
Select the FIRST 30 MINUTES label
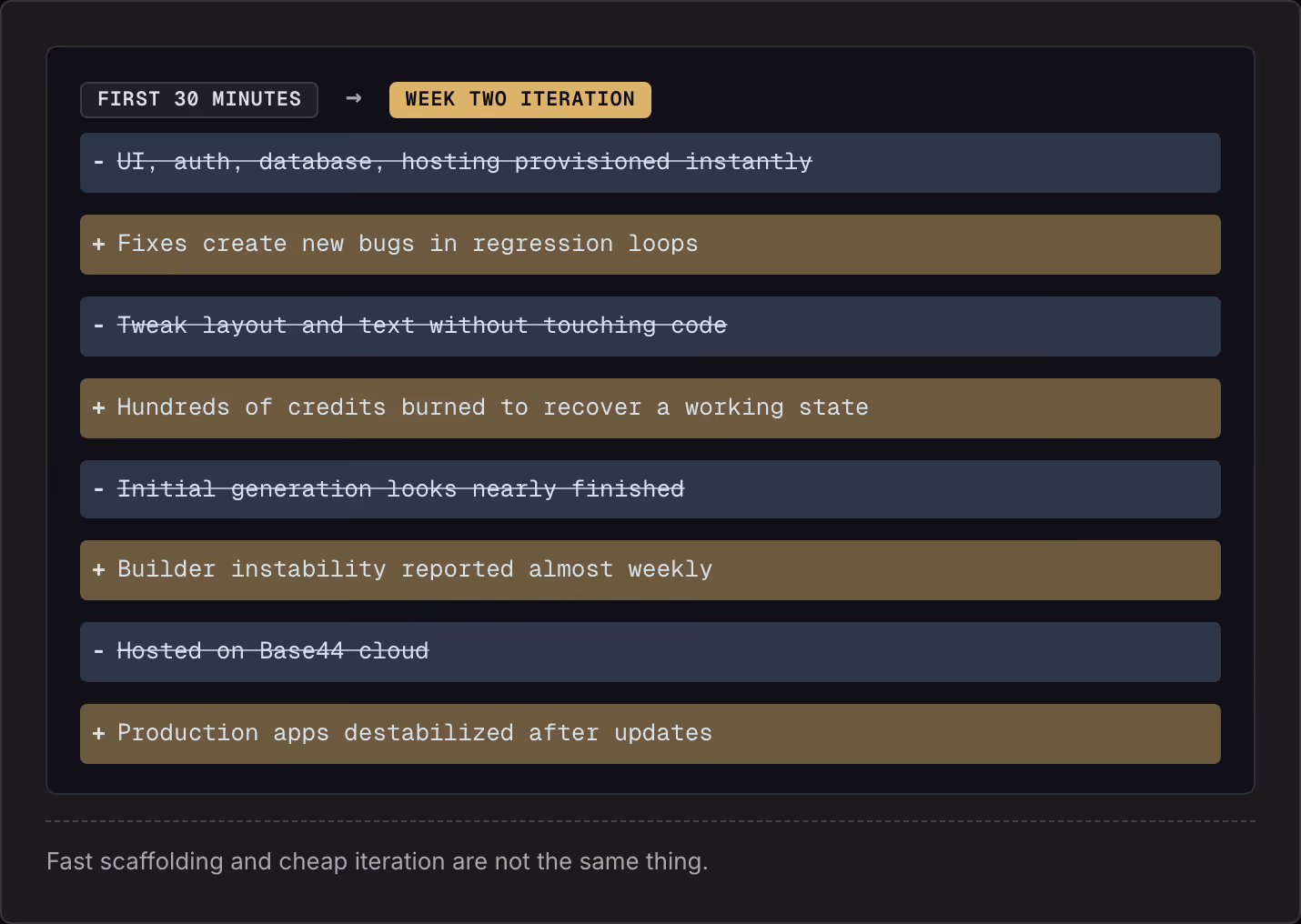(x=199, y=100)
